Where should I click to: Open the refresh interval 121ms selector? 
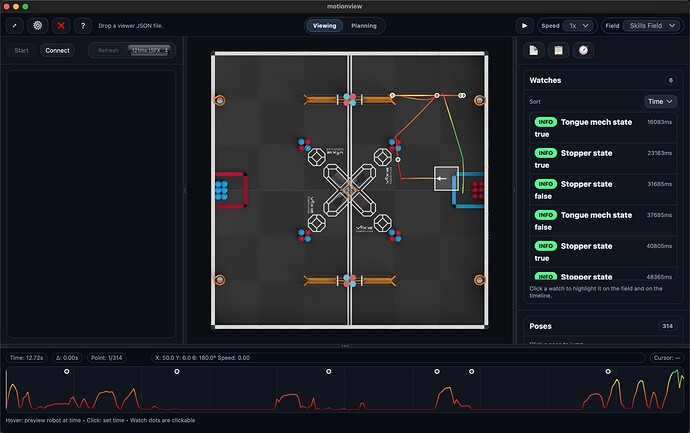point(149,50)
